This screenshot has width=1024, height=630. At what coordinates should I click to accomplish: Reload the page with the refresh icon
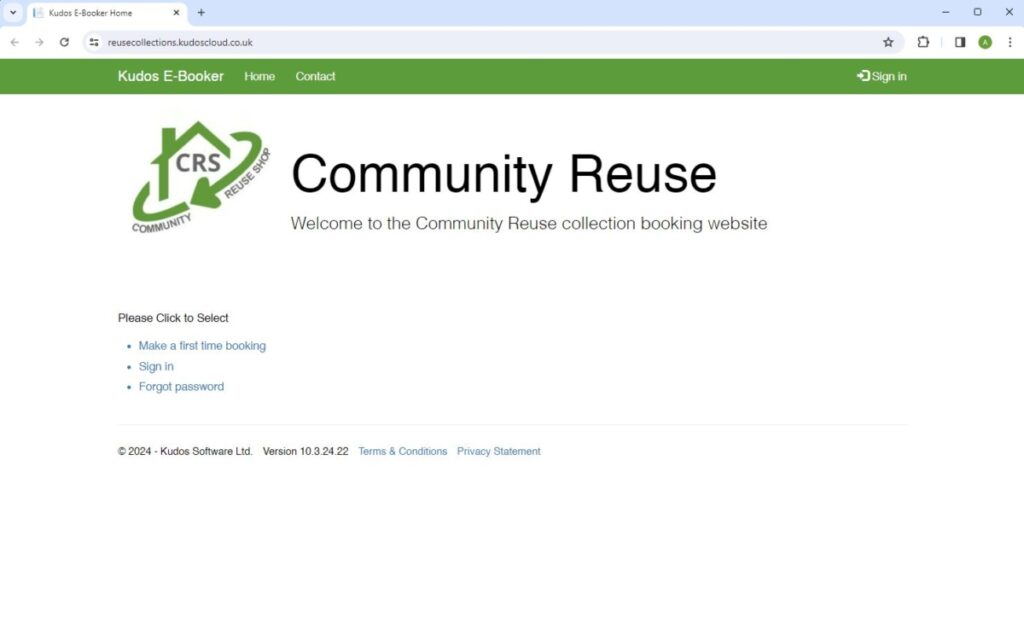tap(64, 42)
